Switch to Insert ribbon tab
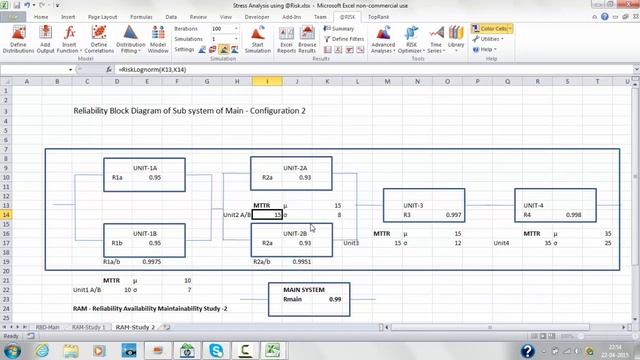640x360 pixels. click(x=68, y=17)
